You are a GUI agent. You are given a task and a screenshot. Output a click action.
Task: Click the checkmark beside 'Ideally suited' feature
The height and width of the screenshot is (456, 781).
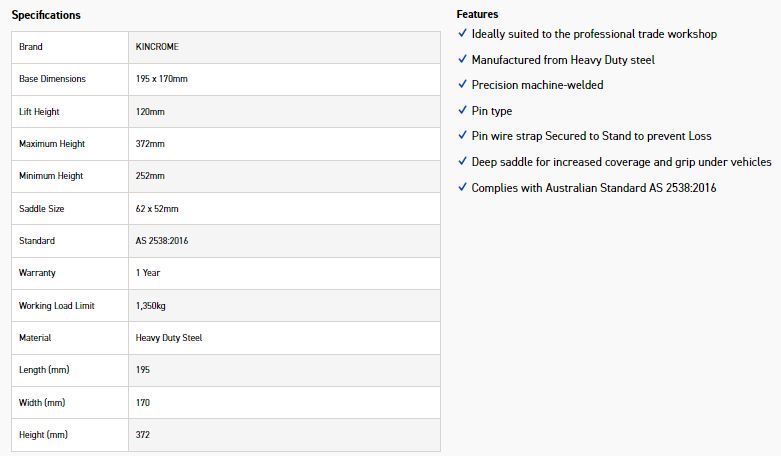[x=462, y=34]
